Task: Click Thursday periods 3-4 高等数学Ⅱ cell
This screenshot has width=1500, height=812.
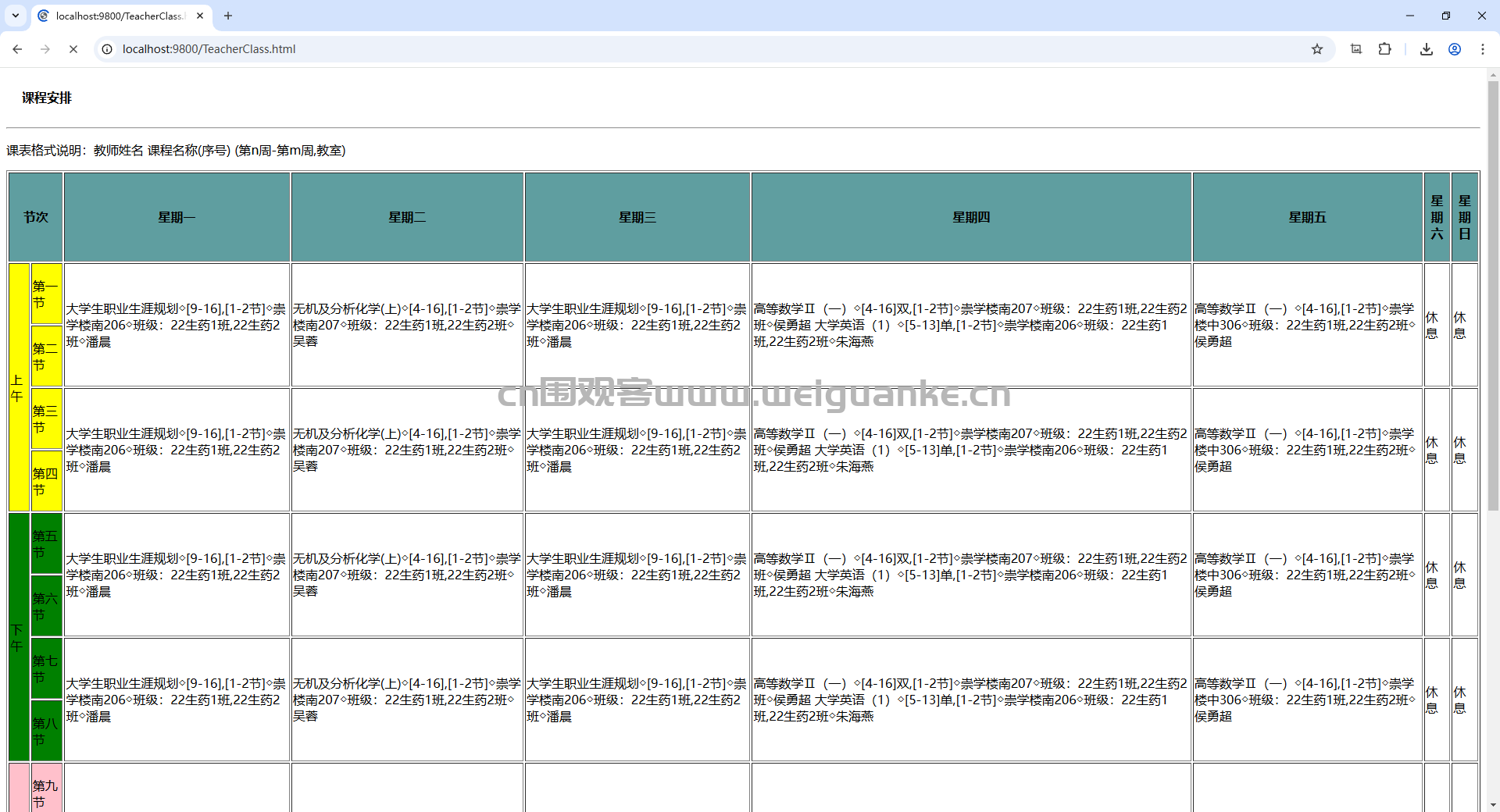Action: 971,450
